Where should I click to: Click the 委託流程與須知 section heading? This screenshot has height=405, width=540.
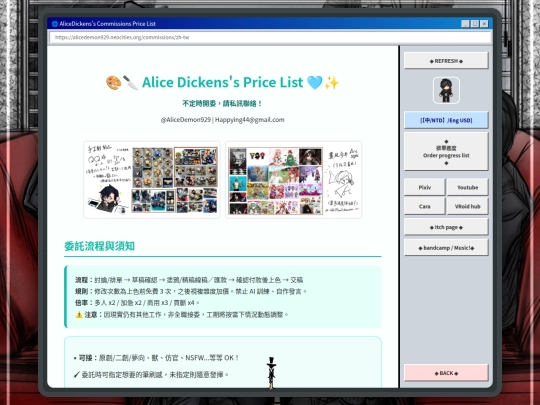click(x=100, y=246)
